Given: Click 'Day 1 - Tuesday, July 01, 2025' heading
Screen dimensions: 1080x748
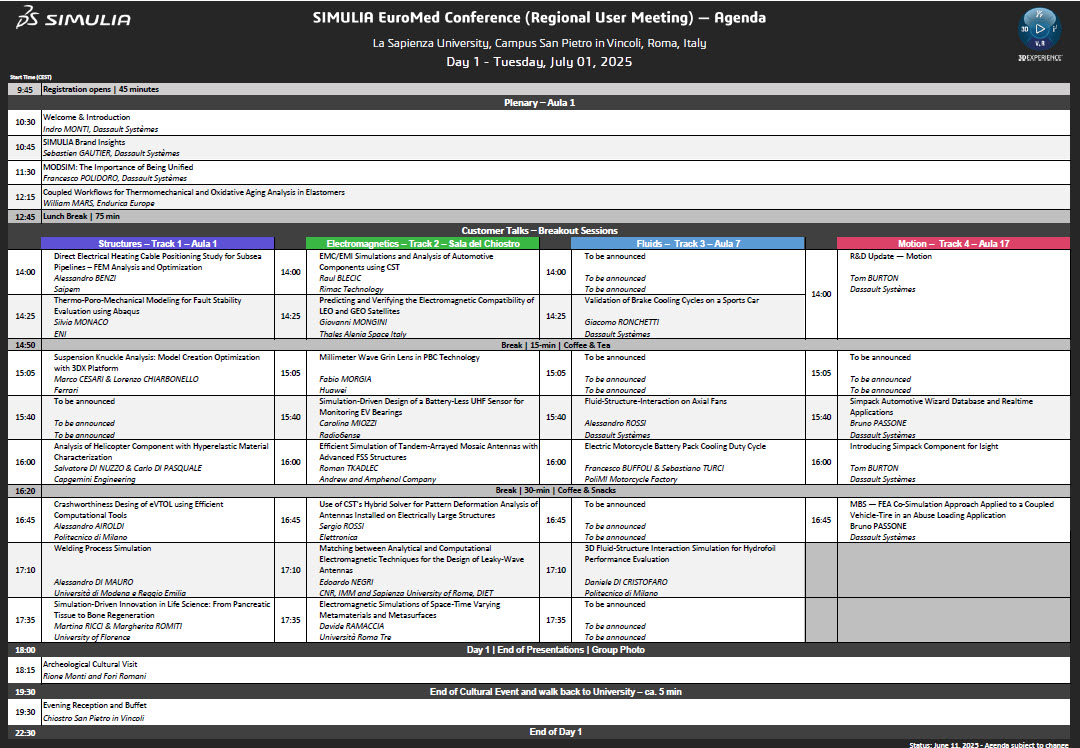Looking at the screenshot, I should pos(539,62).
